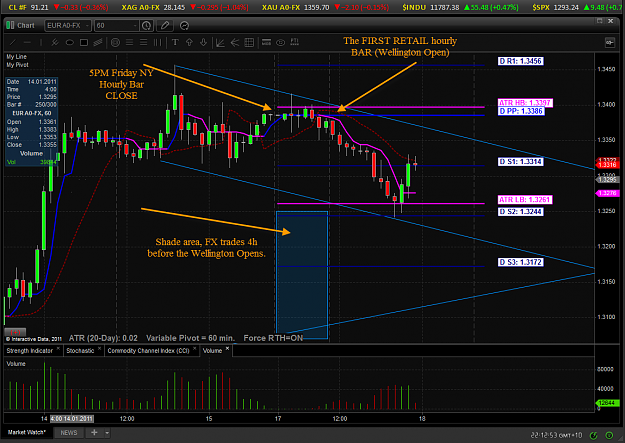The width and height of the screenshot is (625, 443).
Task: Click the D PP: 1.3386 pivot label
Action: pyautogui.click(x=521, y=111)
